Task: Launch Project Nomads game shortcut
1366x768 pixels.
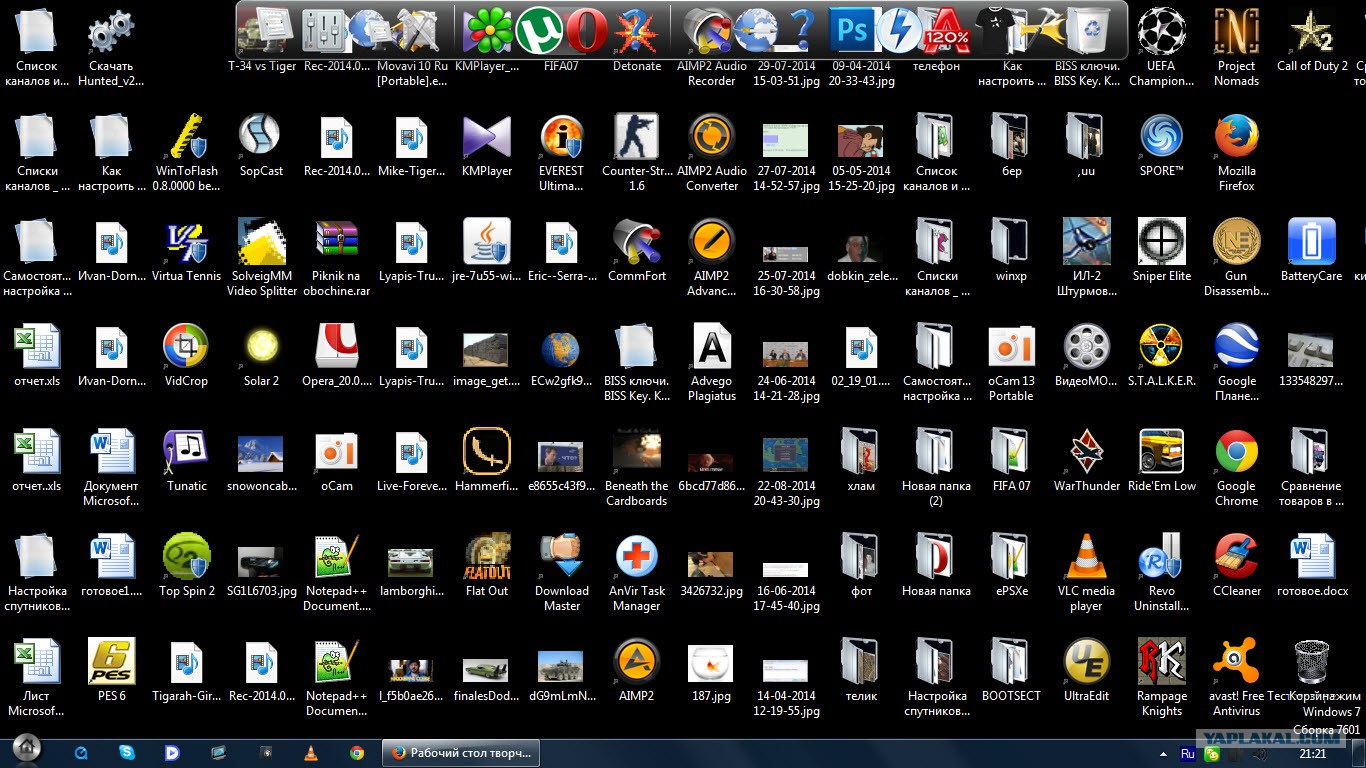Action: coord(1236,48)
